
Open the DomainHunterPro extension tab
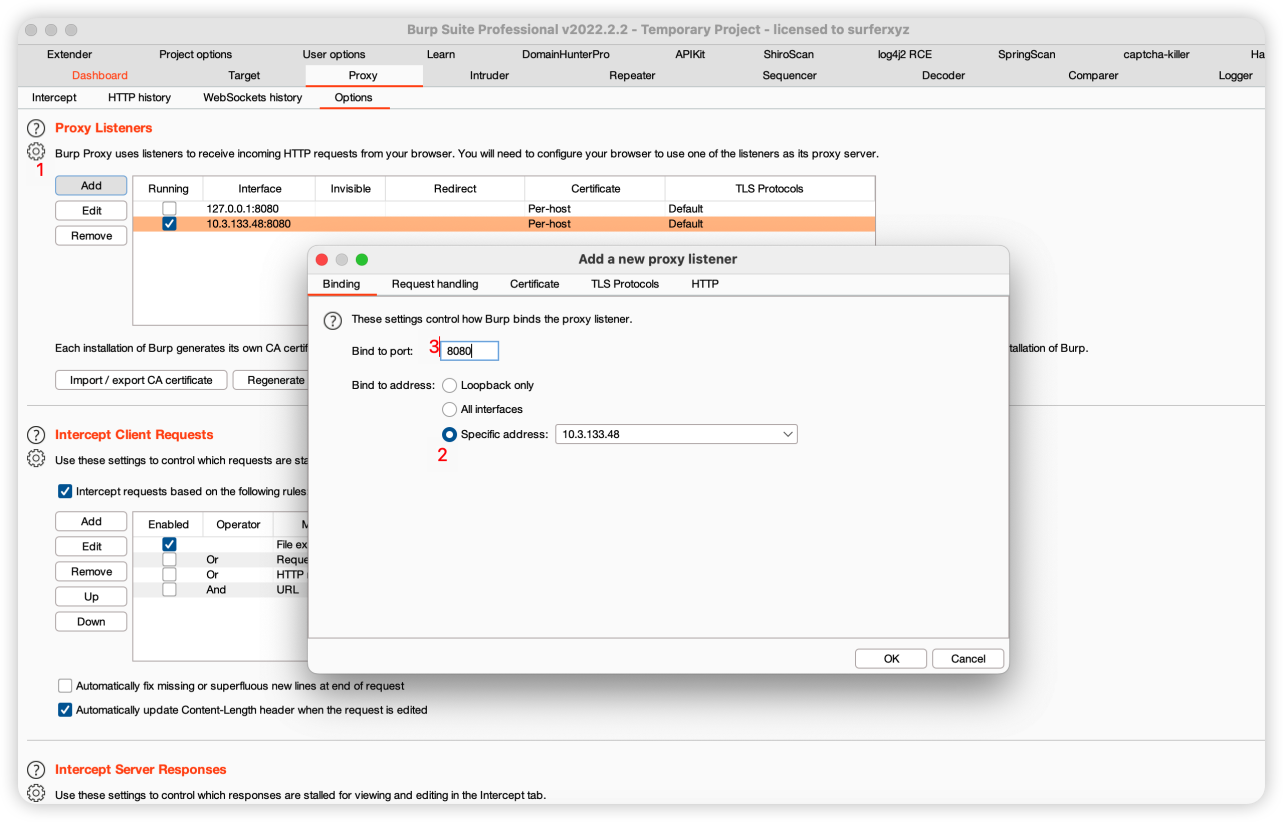tap(565, 54)
